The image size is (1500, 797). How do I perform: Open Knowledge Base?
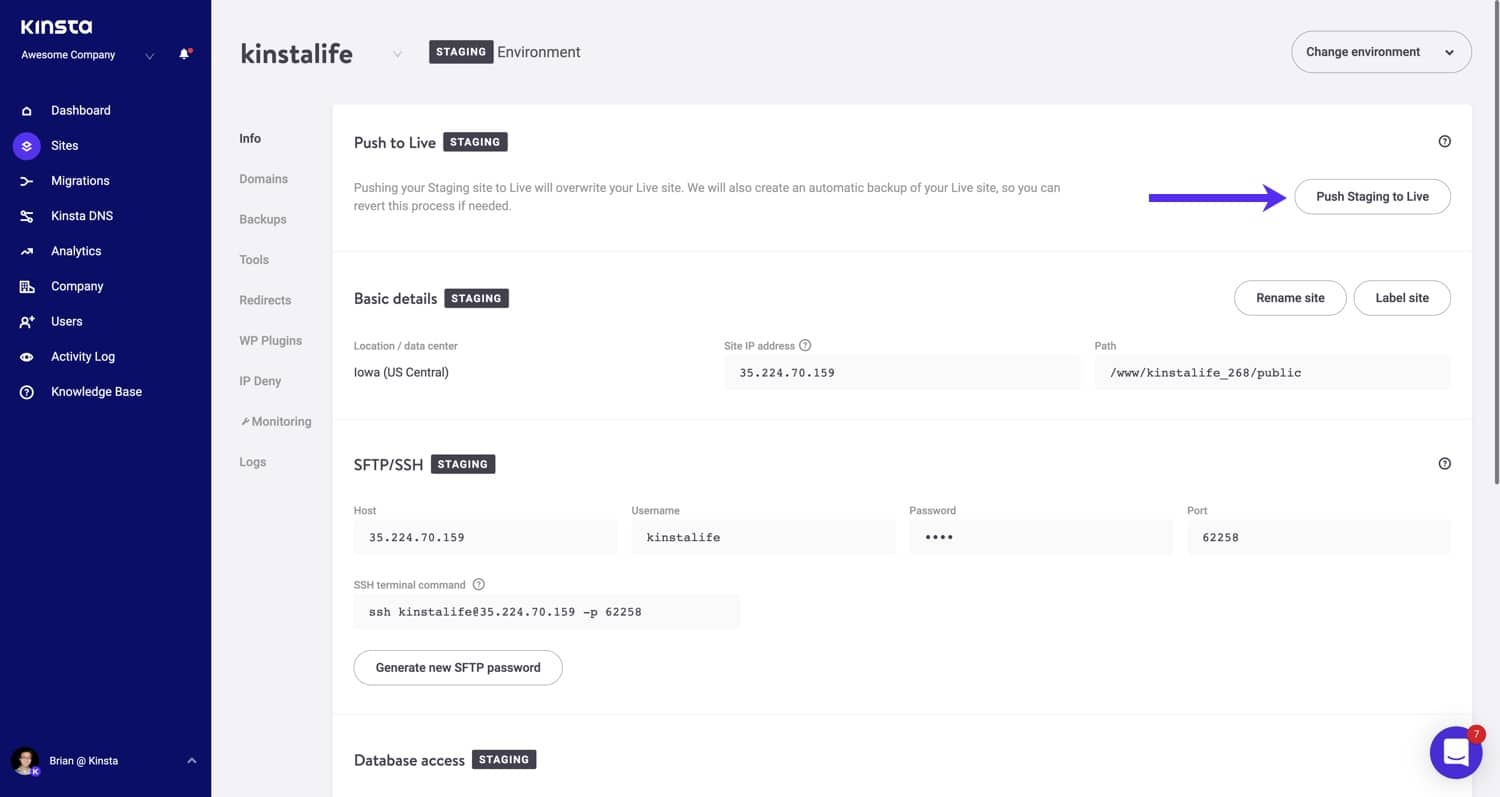coord(96,392)
